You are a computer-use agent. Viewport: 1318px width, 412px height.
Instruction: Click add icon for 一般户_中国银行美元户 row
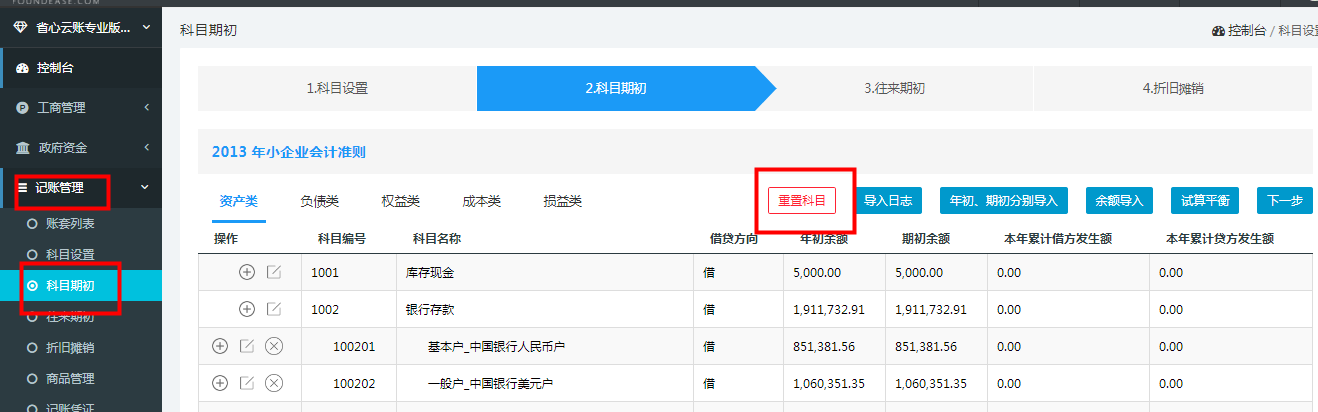point(220,383)
